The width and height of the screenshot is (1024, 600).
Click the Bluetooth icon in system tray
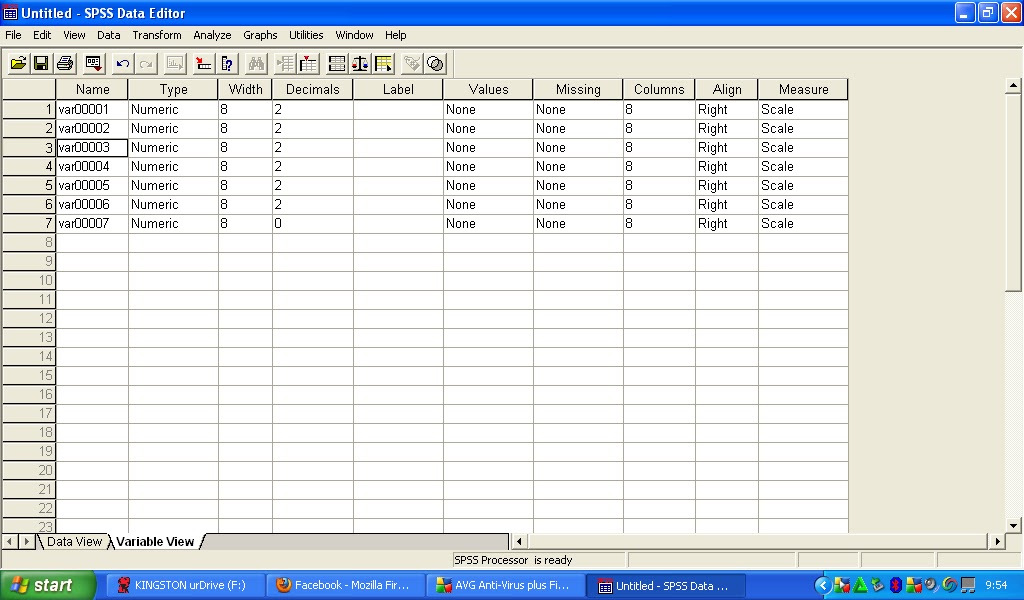point(896,585)
